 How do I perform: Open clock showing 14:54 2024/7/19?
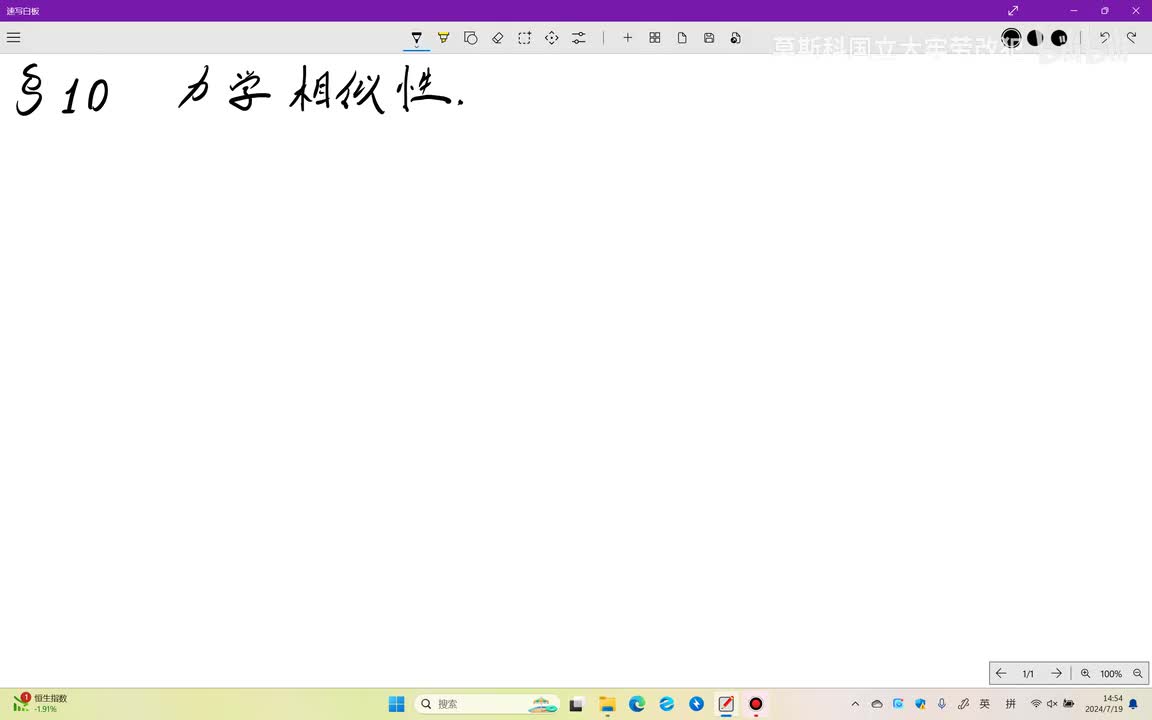(1104, 704)
